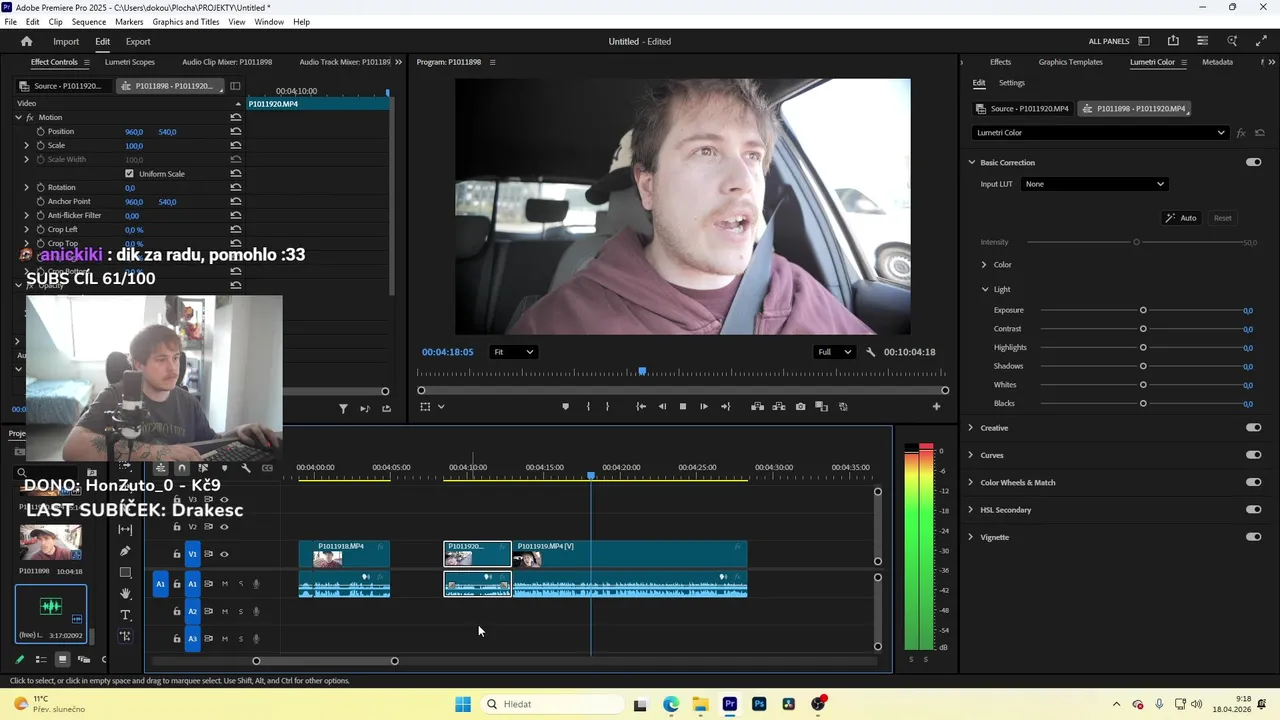This screenshot has width=1280, height=720.
Task: Switch to Graphics Templates tab
Action: [x=1070, y=62]
